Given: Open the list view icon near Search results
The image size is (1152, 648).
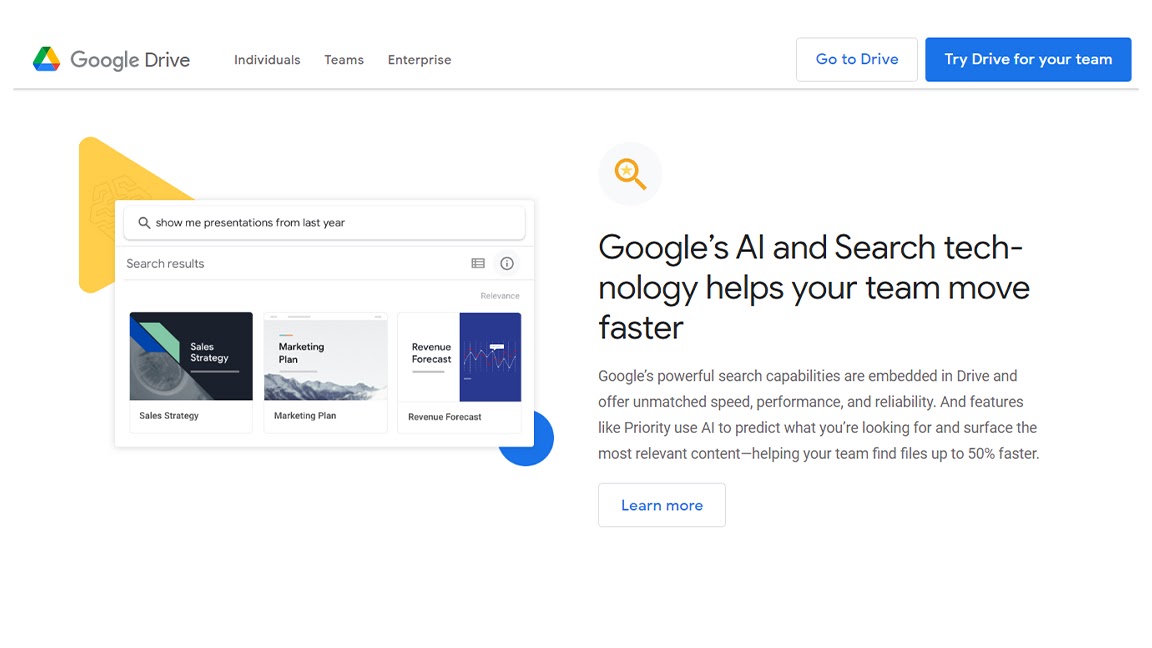Looking at the screenshot, I should [478, 263].
